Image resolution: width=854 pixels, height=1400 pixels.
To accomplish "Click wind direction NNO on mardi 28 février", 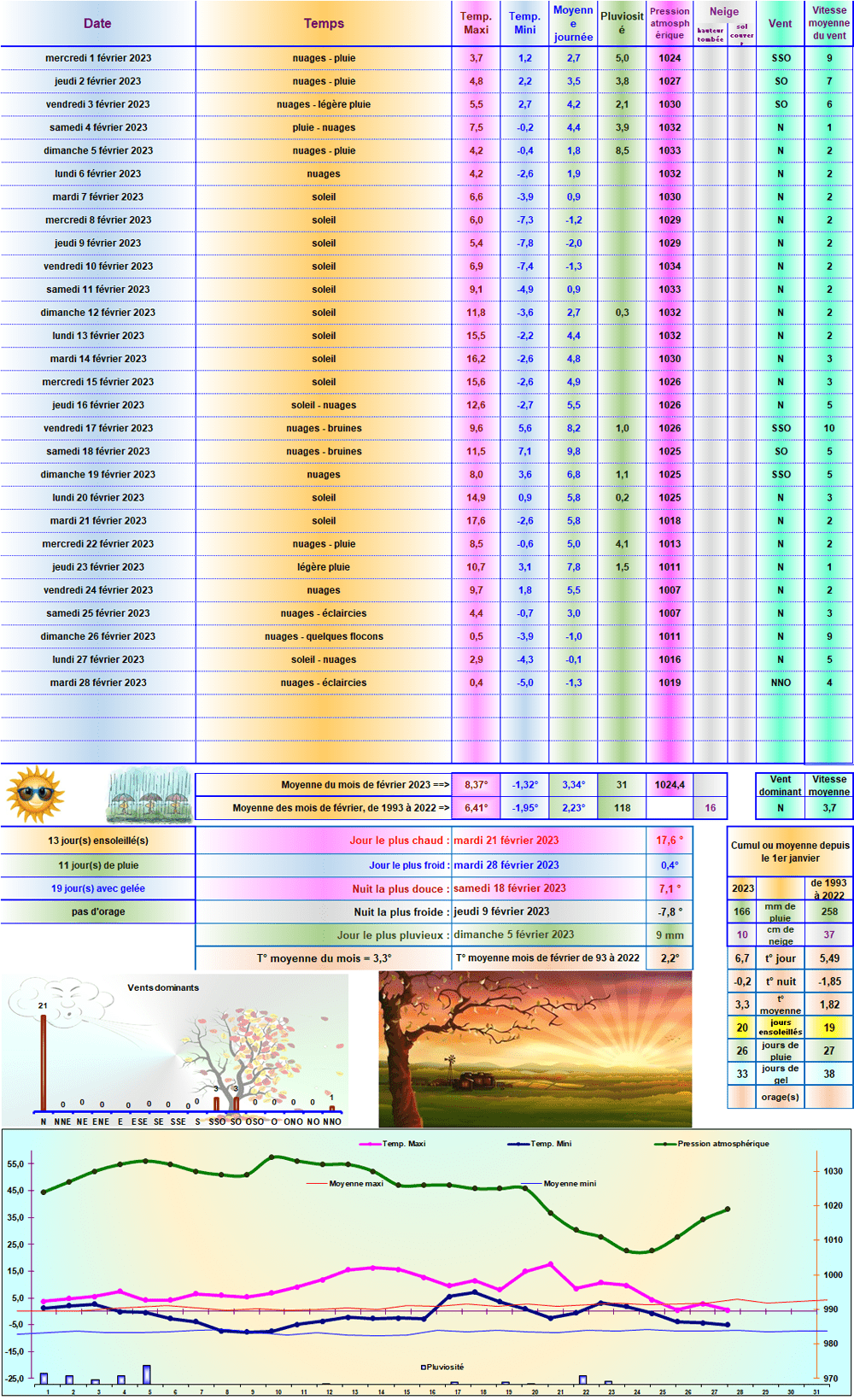I will click(x=781, y=682).
